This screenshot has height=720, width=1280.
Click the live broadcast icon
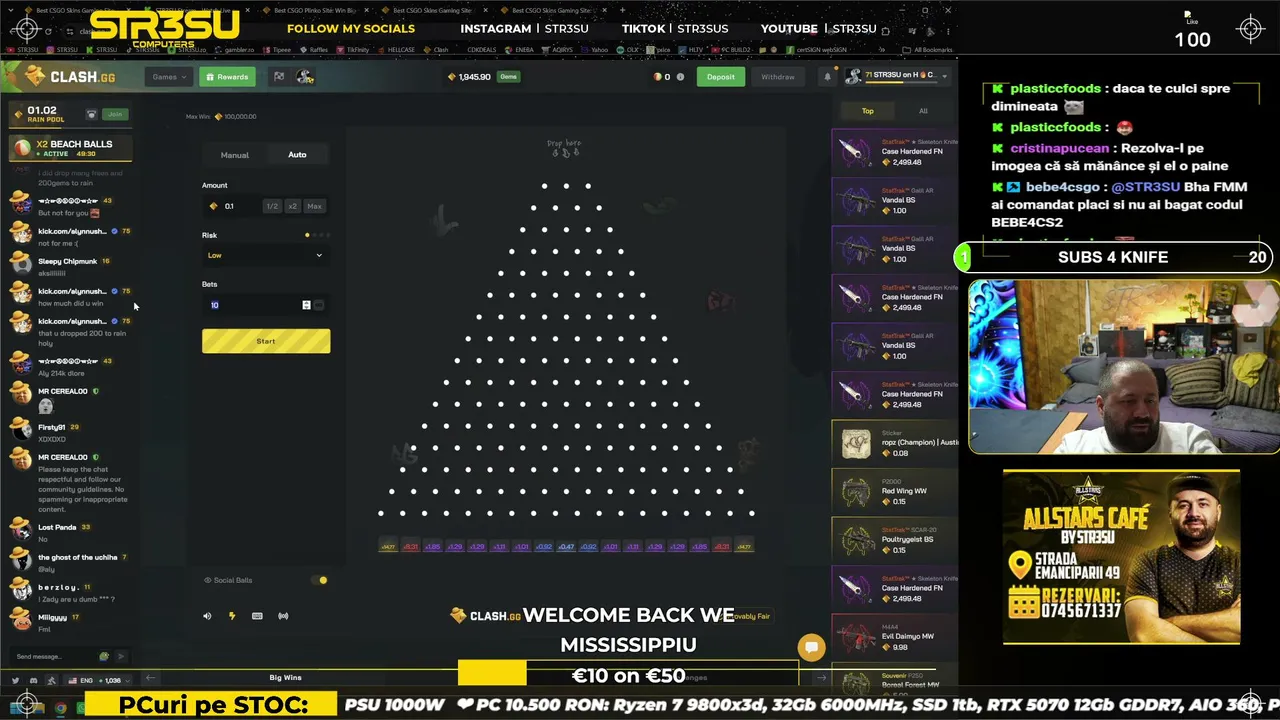(x=283, y=616)
